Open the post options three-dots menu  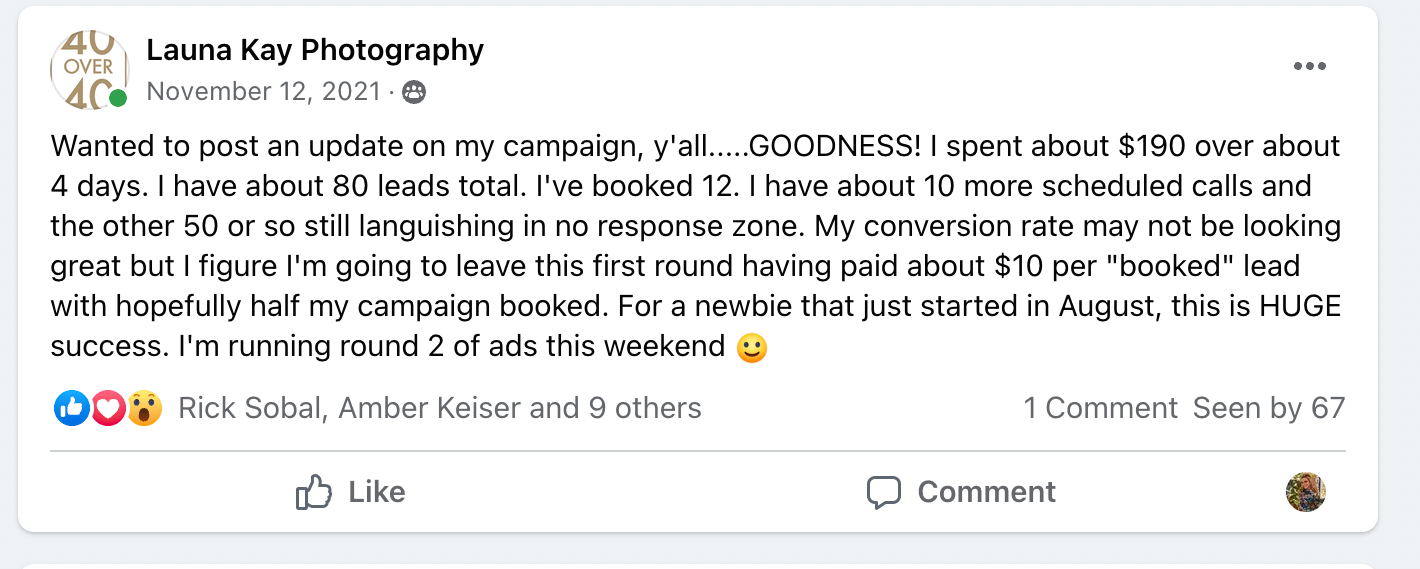tap(1309, 67)
